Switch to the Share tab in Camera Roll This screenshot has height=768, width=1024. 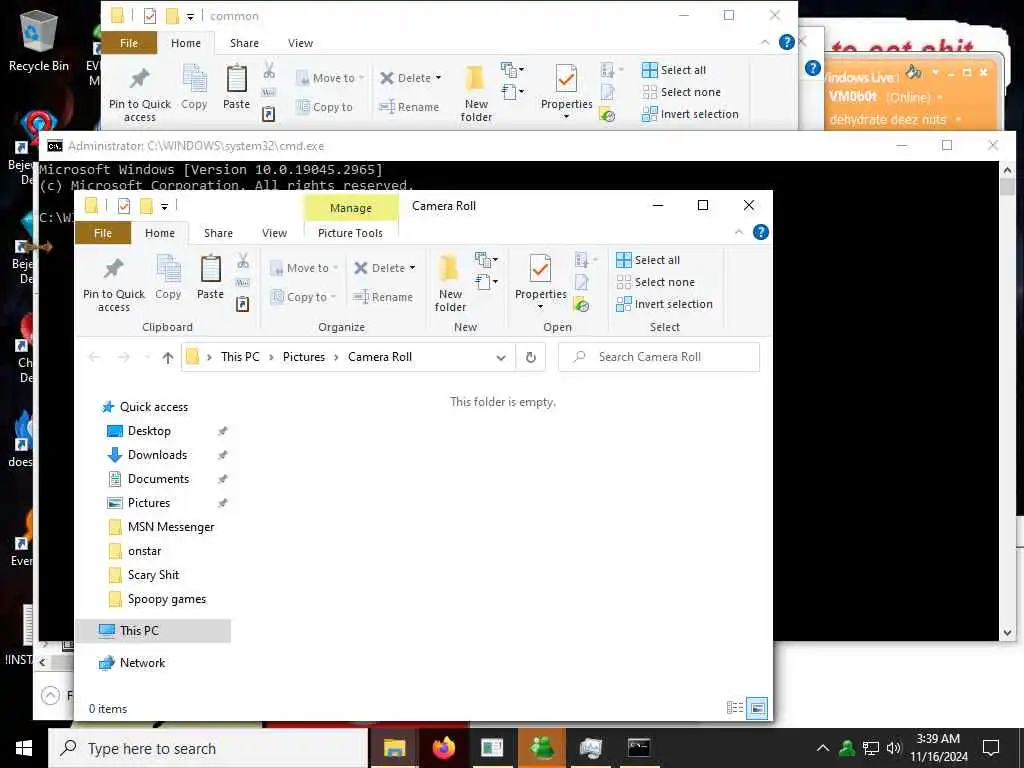(x=218, y=233)
